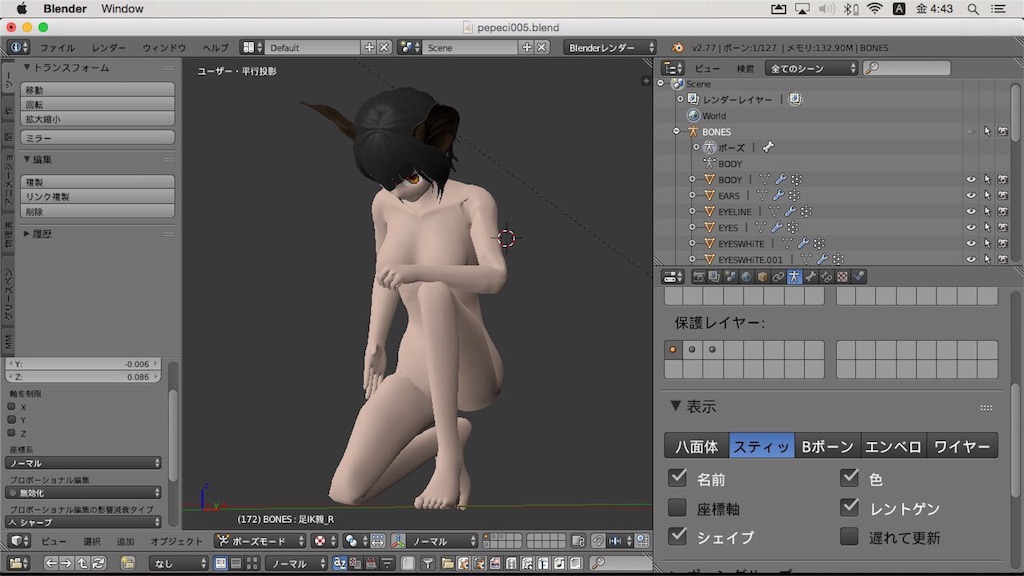Open the Render properties tab
1024x576 pixels.
click(698, 277)
